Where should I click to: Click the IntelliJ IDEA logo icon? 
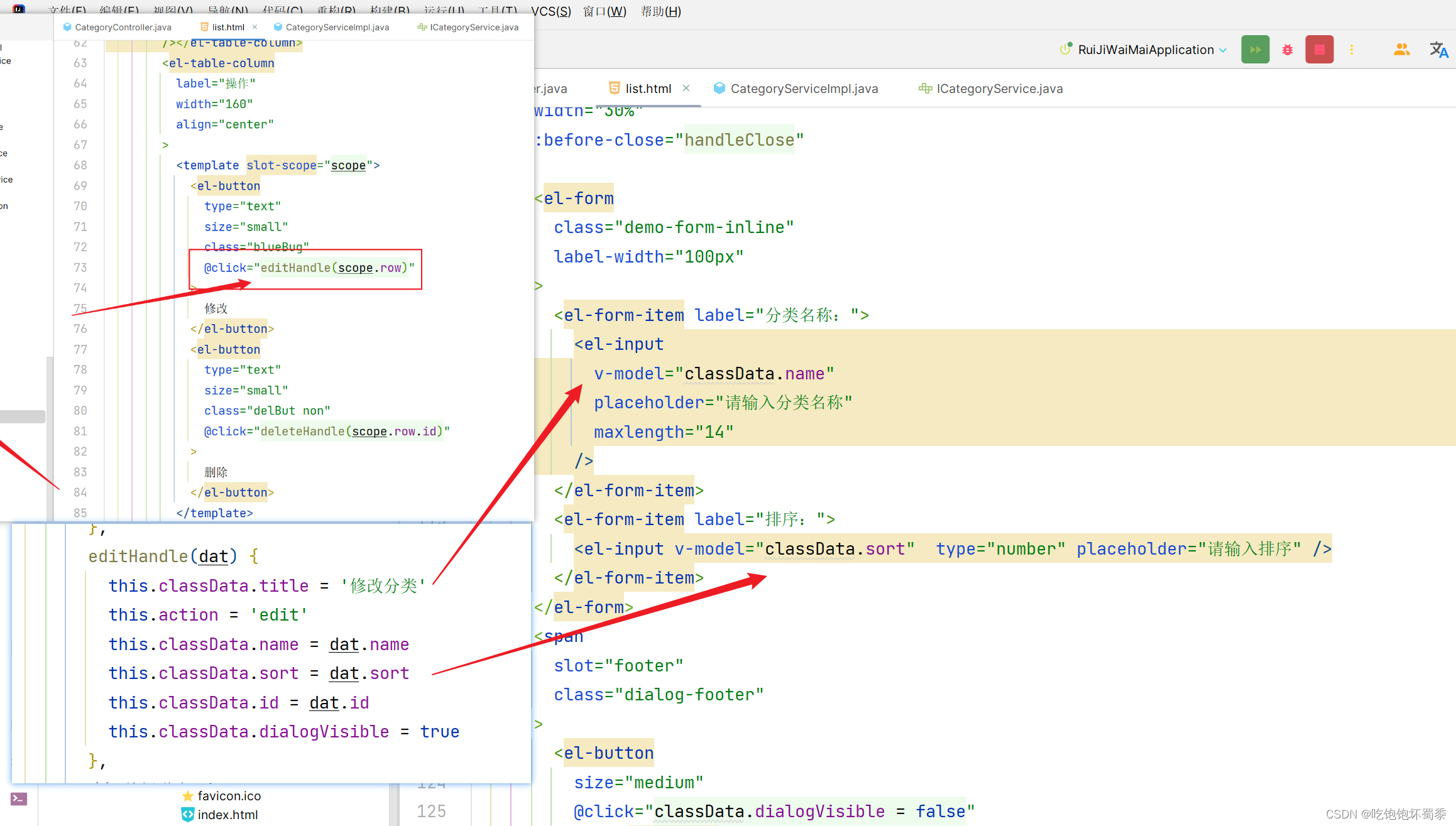pyautogui.click(x=19, y=9)
